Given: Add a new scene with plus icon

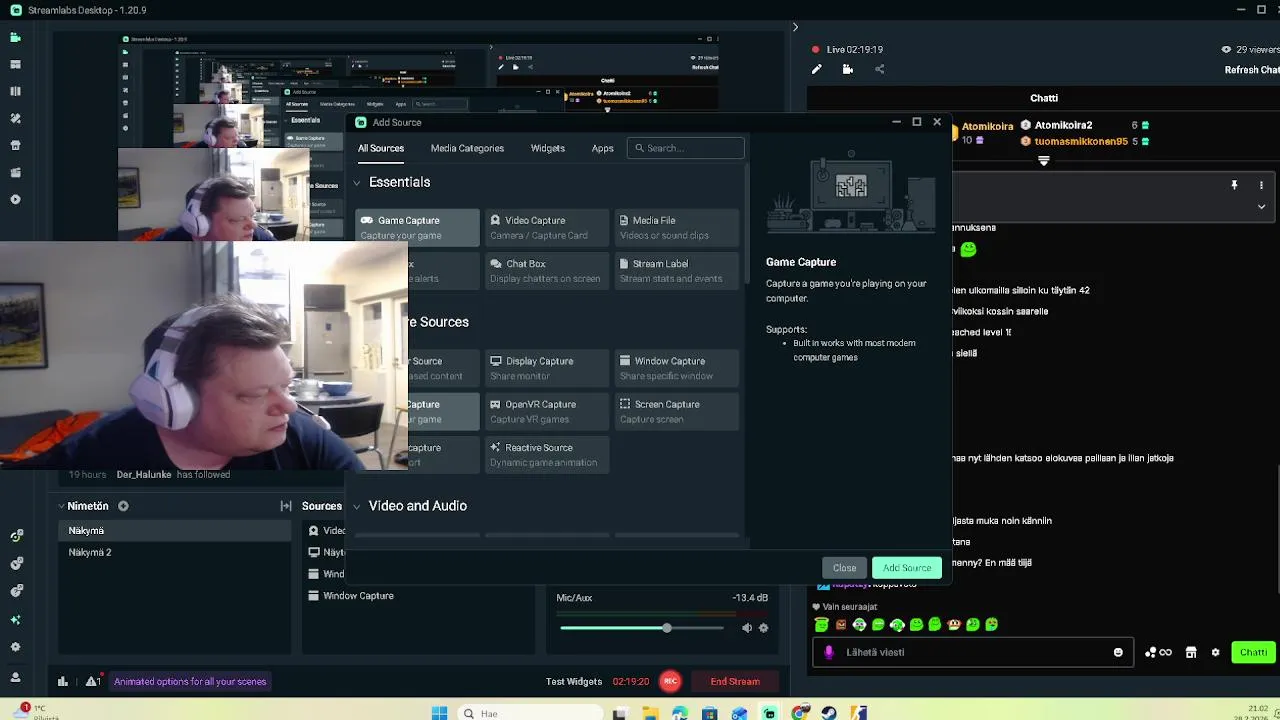Looking at the screenshot, I should [123, 506].
